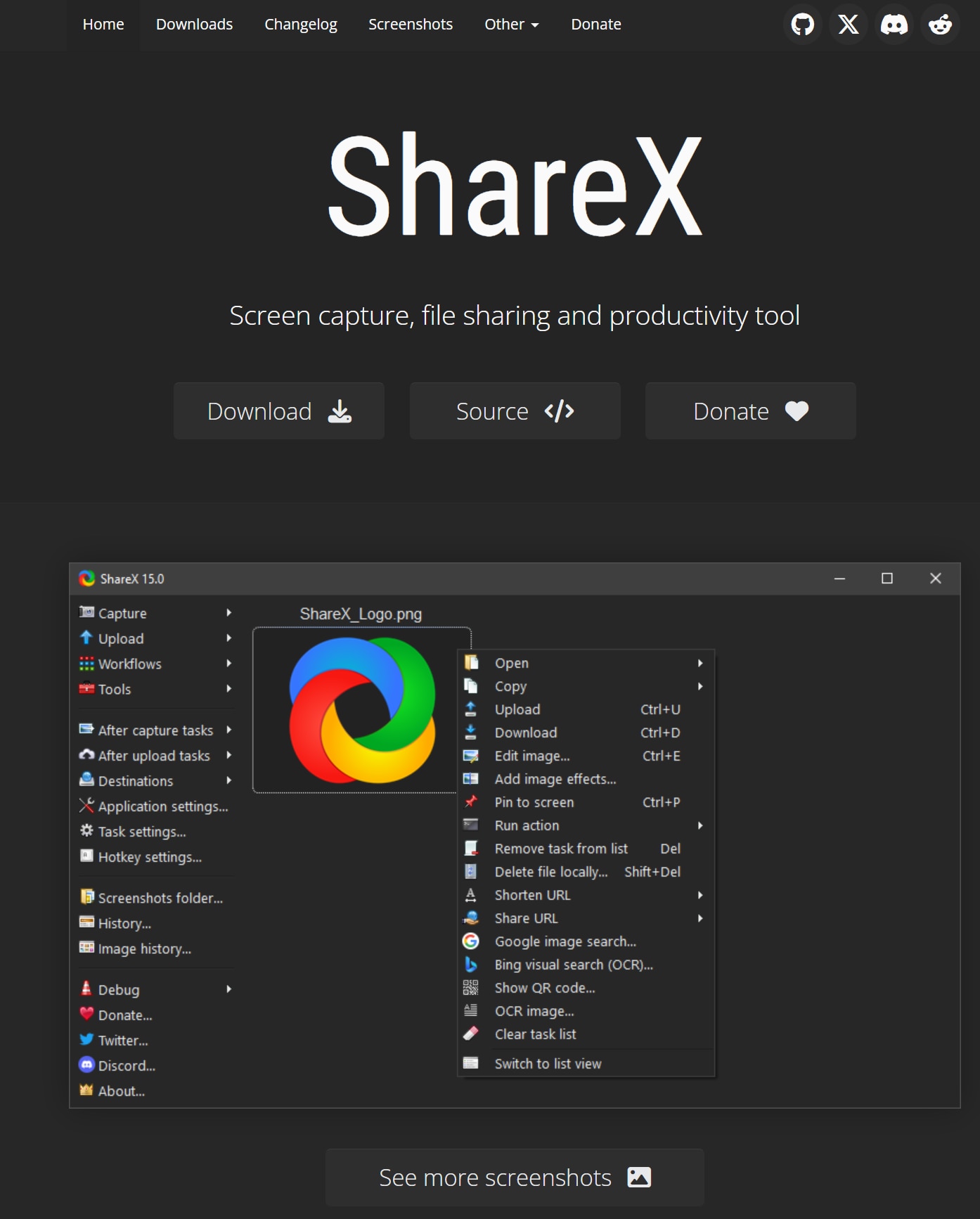Expand the Capture submenu arrow
The height and width of the screenshot is (1219, 980).
229,612
